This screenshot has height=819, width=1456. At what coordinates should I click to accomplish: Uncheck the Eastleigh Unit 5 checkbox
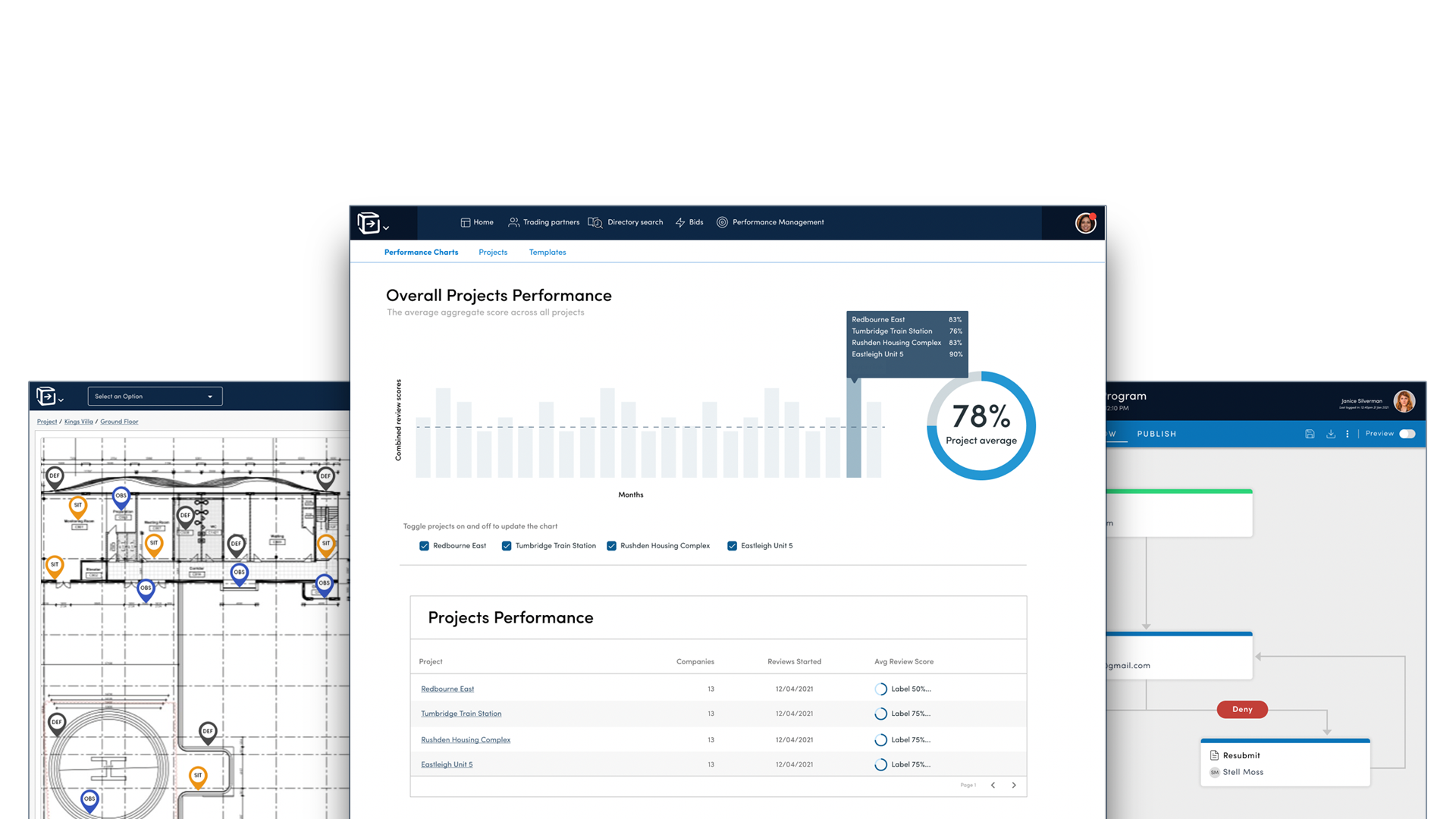click(732, 545)
